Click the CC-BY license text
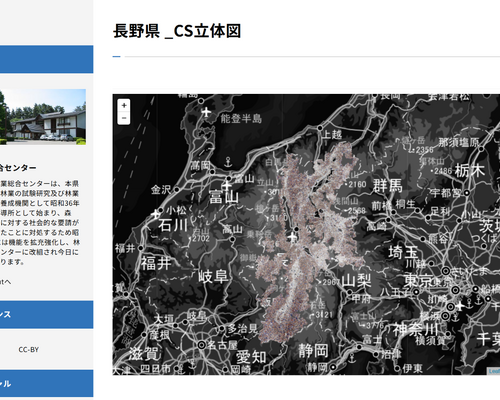 29,349
